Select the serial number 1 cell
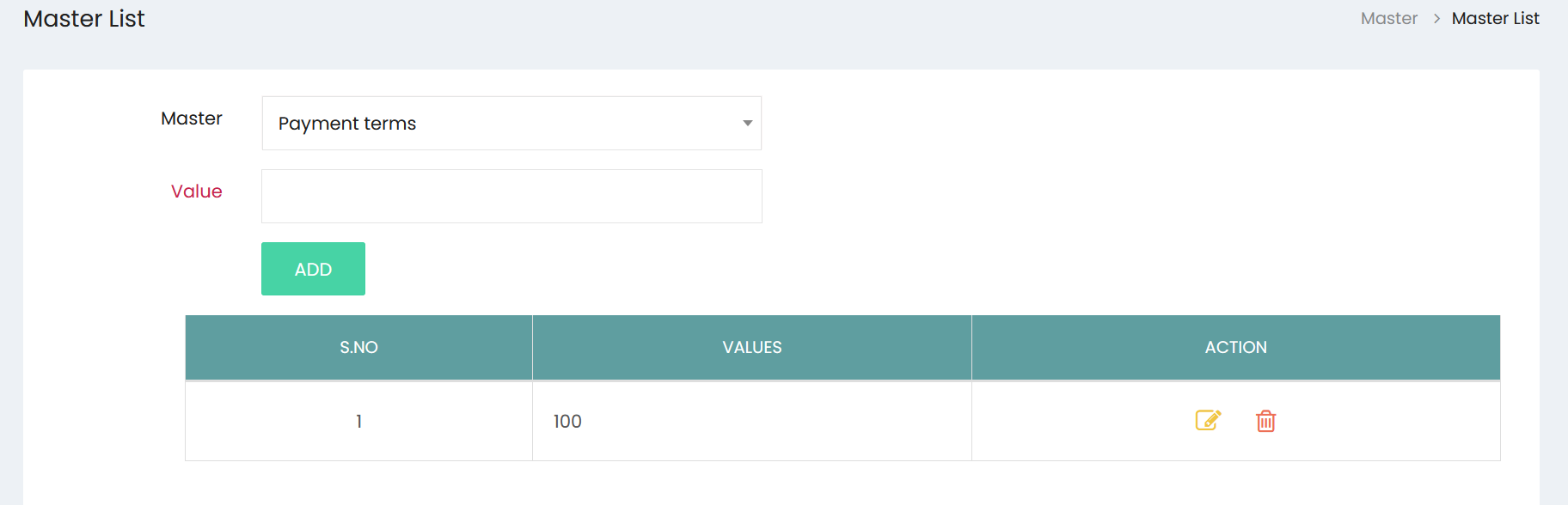Screen dimensions: 1568x505 [358, 422]
